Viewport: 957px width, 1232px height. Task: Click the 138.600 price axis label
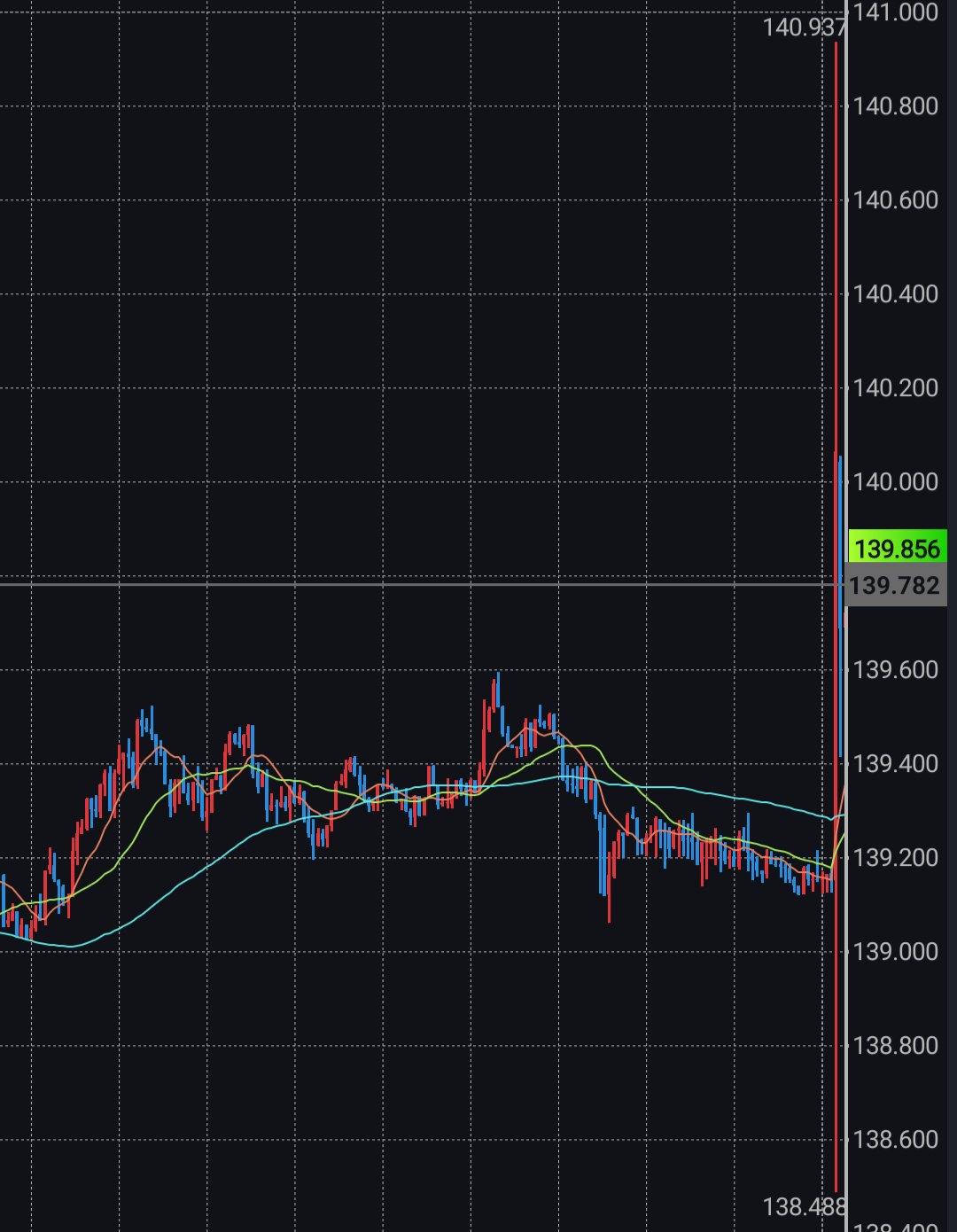coord(895,1140)
